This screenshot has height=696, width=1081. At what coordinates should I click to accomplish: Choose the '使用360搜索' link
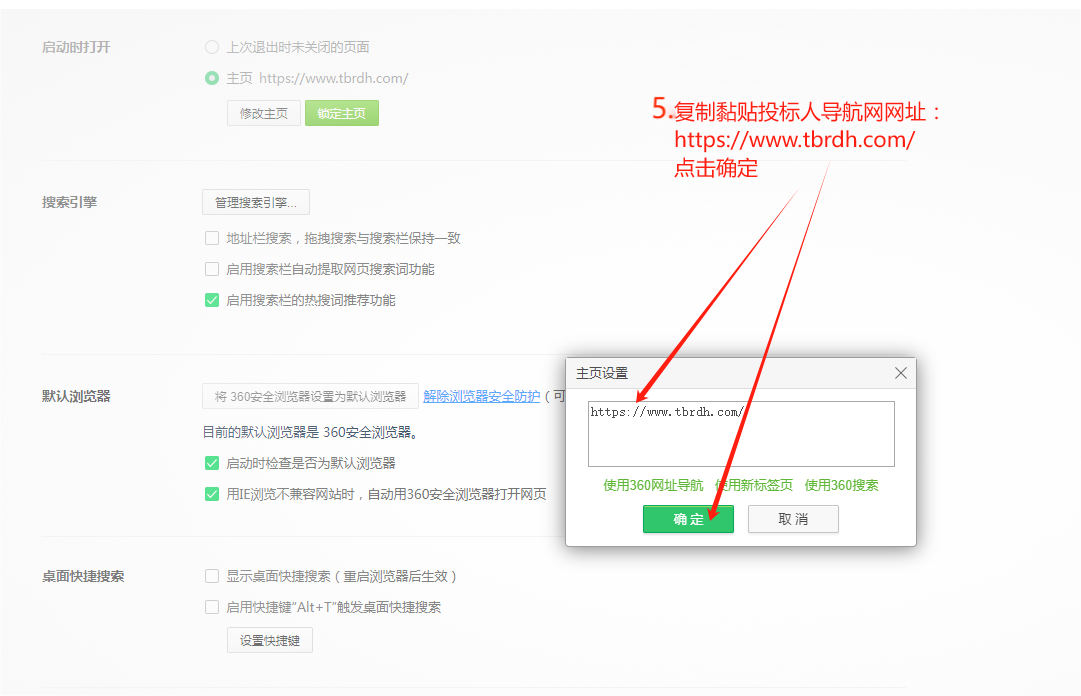[841, 485]
